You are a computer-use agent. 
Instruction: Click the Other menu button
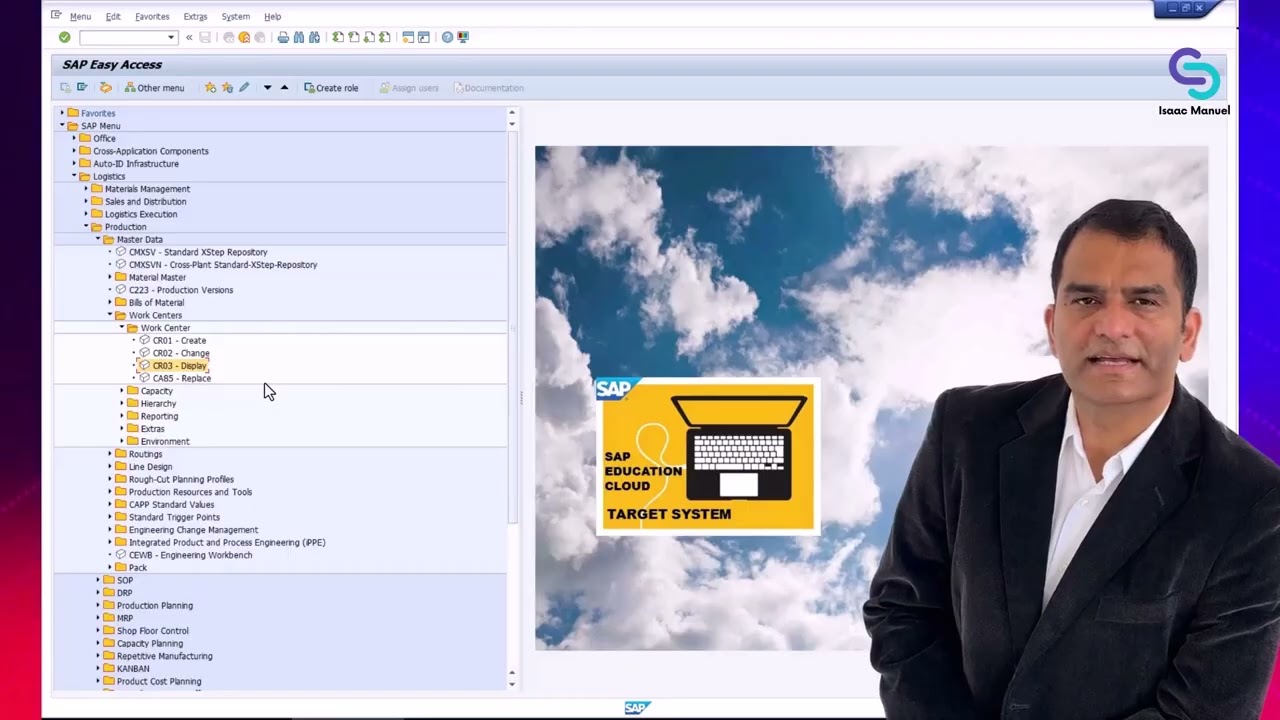(x=154, y=88)
